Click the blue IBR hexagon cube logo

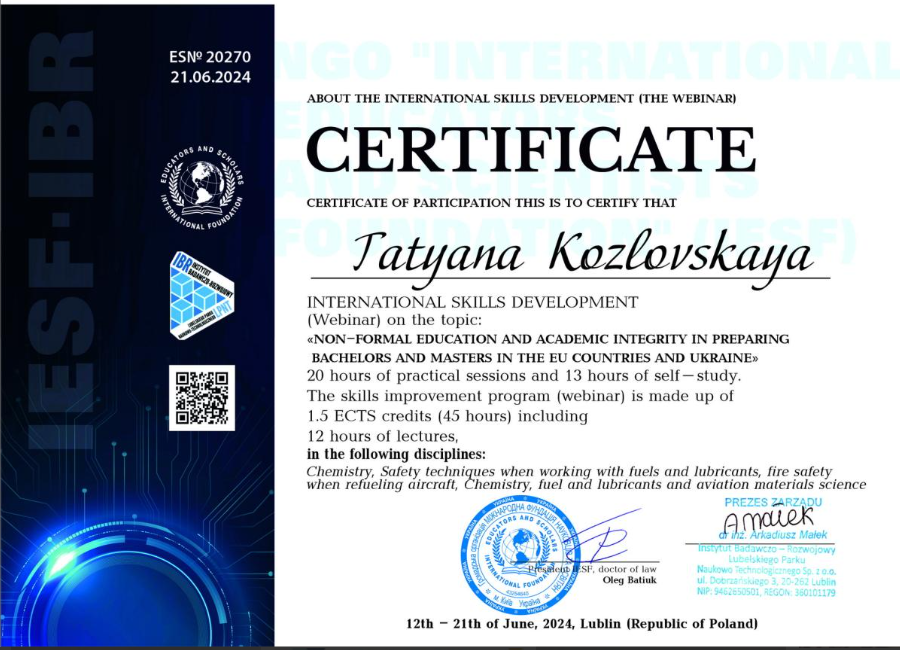pyautogui.click(x=203, y=295)
